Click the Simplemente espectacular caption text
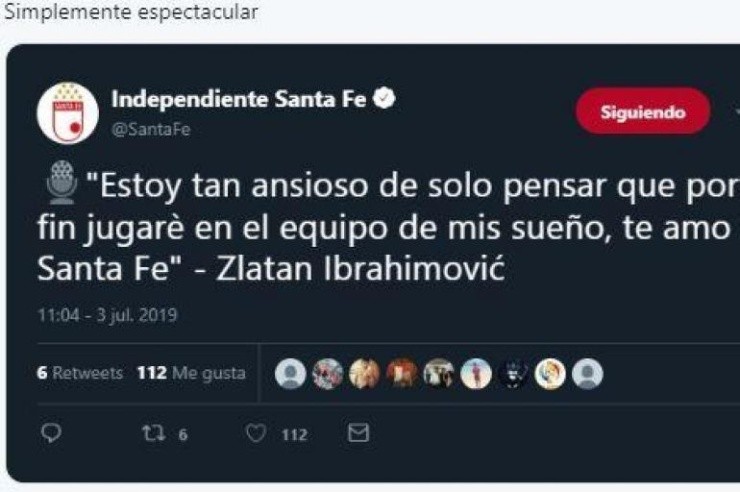Screen dimensions: 740x492 (x=131, y=12)
